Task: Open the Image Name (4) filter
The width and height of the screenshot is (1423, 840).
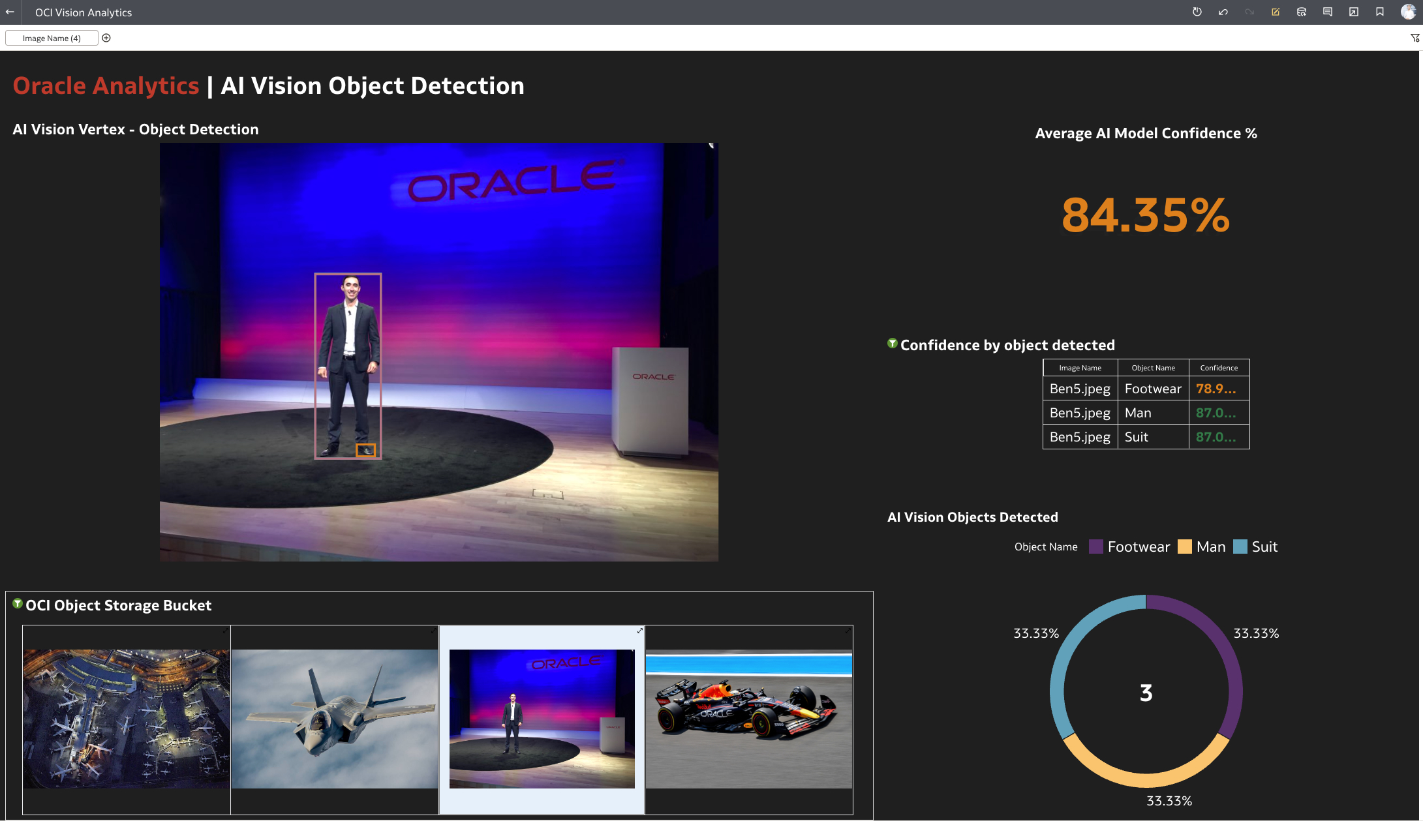Action: click(x=52, y=37)
